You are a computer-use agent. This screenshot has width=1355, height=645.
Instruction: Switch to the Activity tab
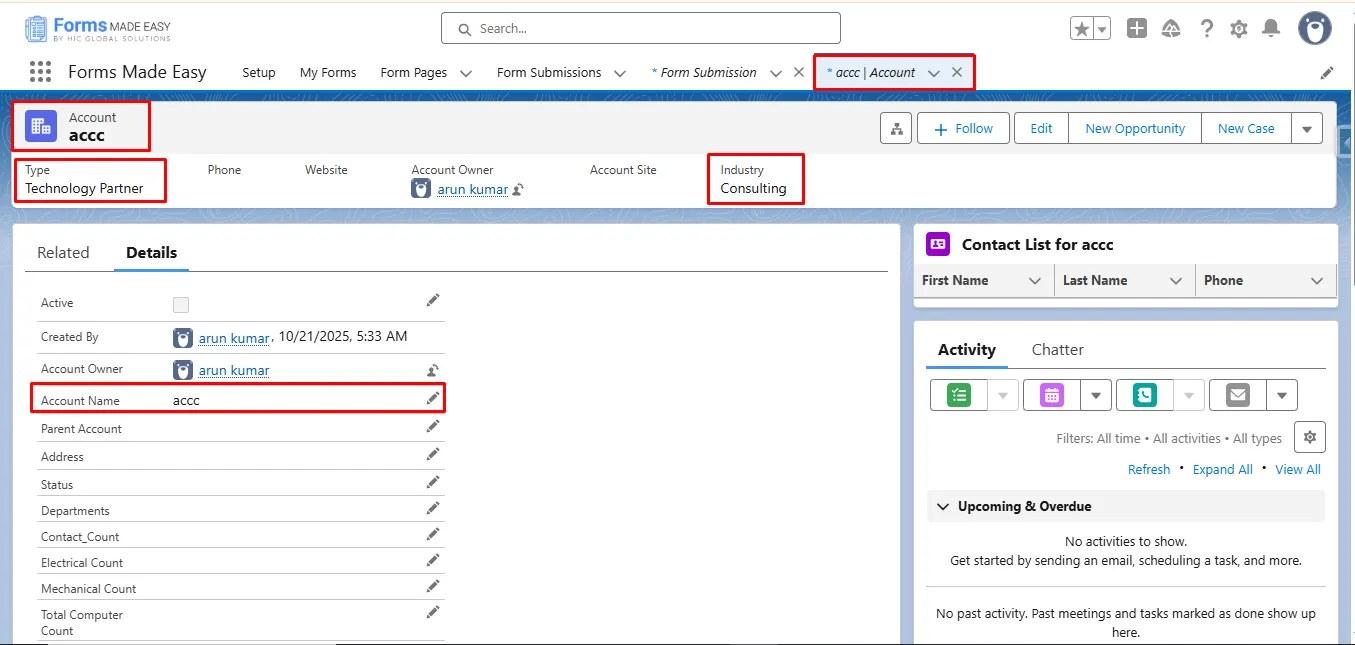[967, 349]
